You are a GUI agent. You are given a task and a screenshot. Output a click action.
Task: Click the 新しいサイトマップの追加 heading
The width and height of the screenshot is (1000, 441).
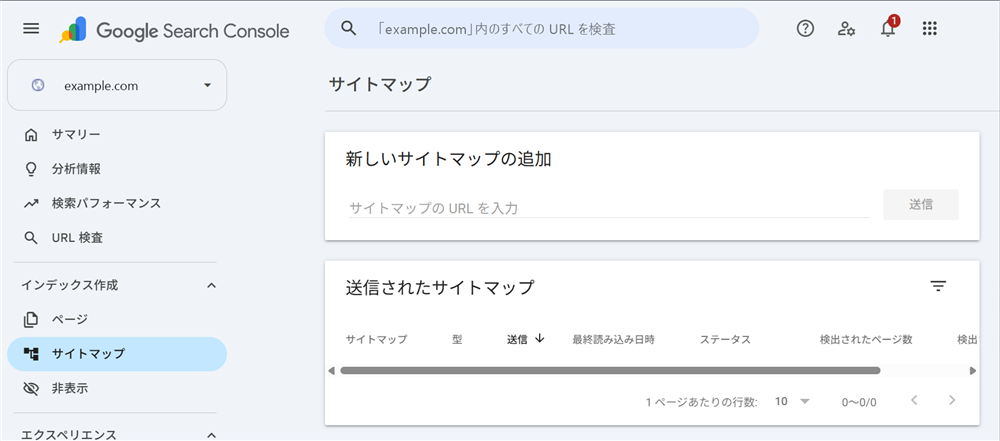point(448,160)
